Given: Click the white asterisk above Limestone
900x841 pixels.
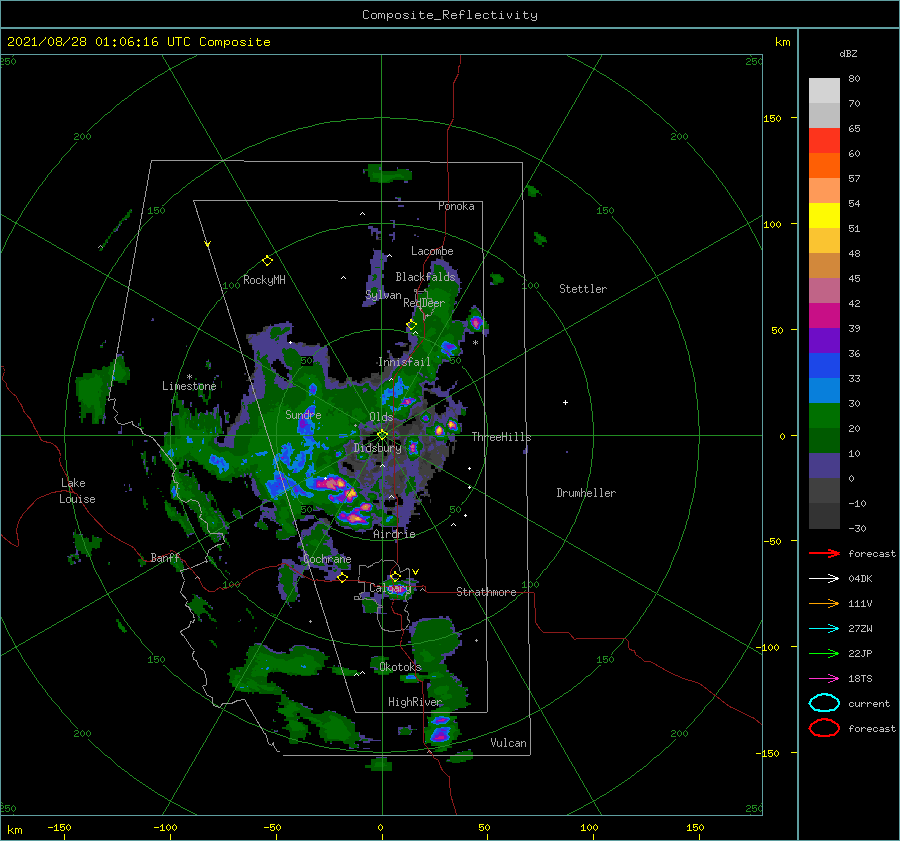Looking at the screenshot, I should 189,377.
